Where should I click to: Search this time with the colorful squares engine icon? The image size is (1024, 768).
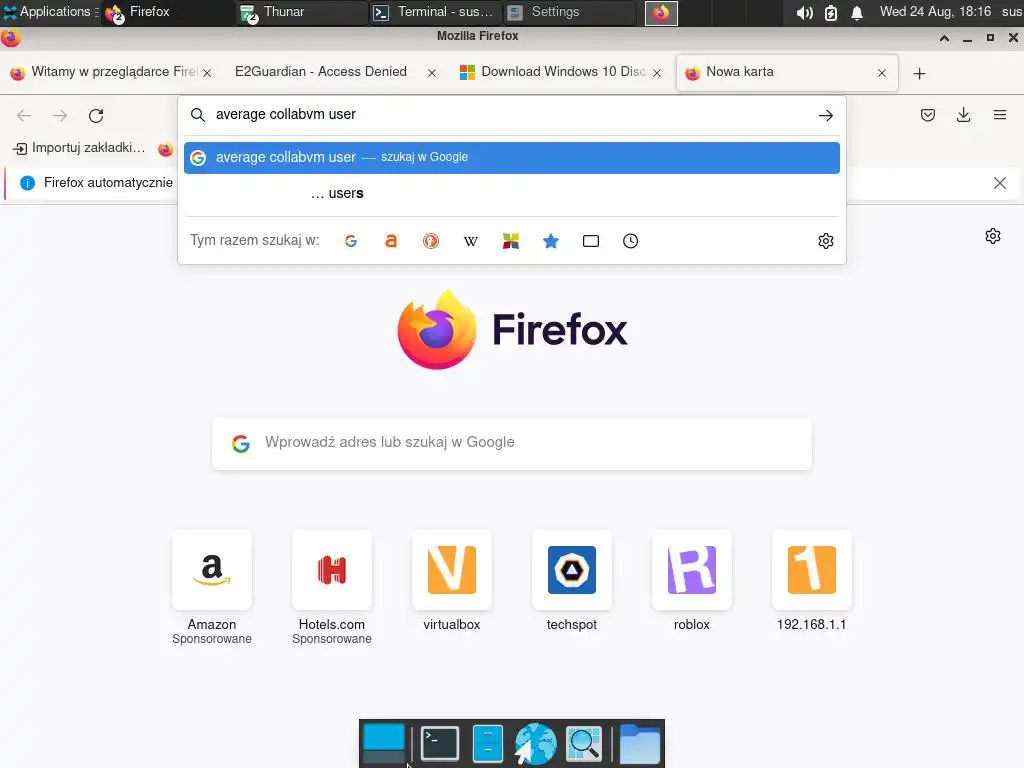click(x=511, y=241)
